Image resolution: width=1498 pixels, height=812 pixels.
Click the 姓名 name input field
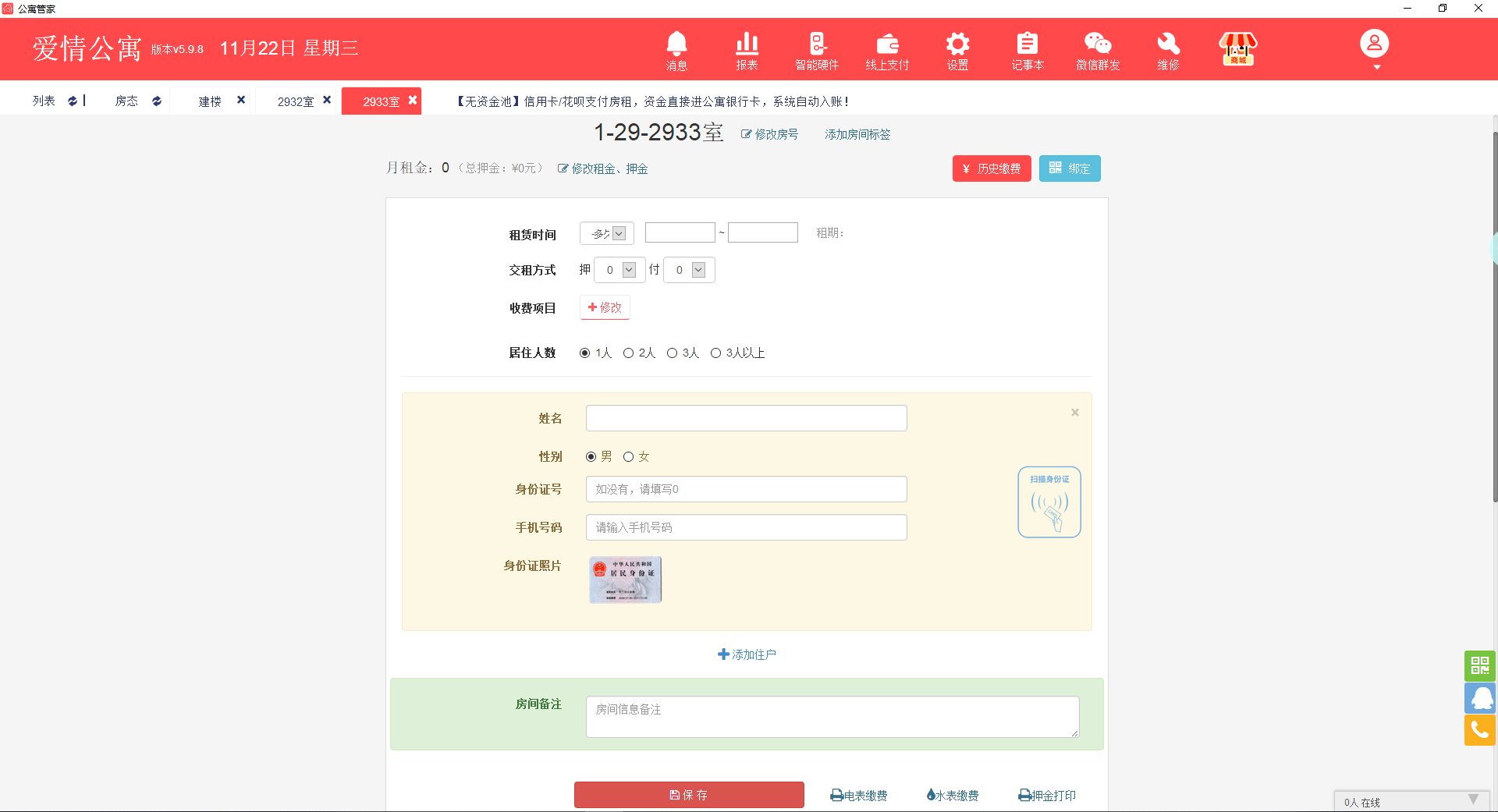pos(747,418)
